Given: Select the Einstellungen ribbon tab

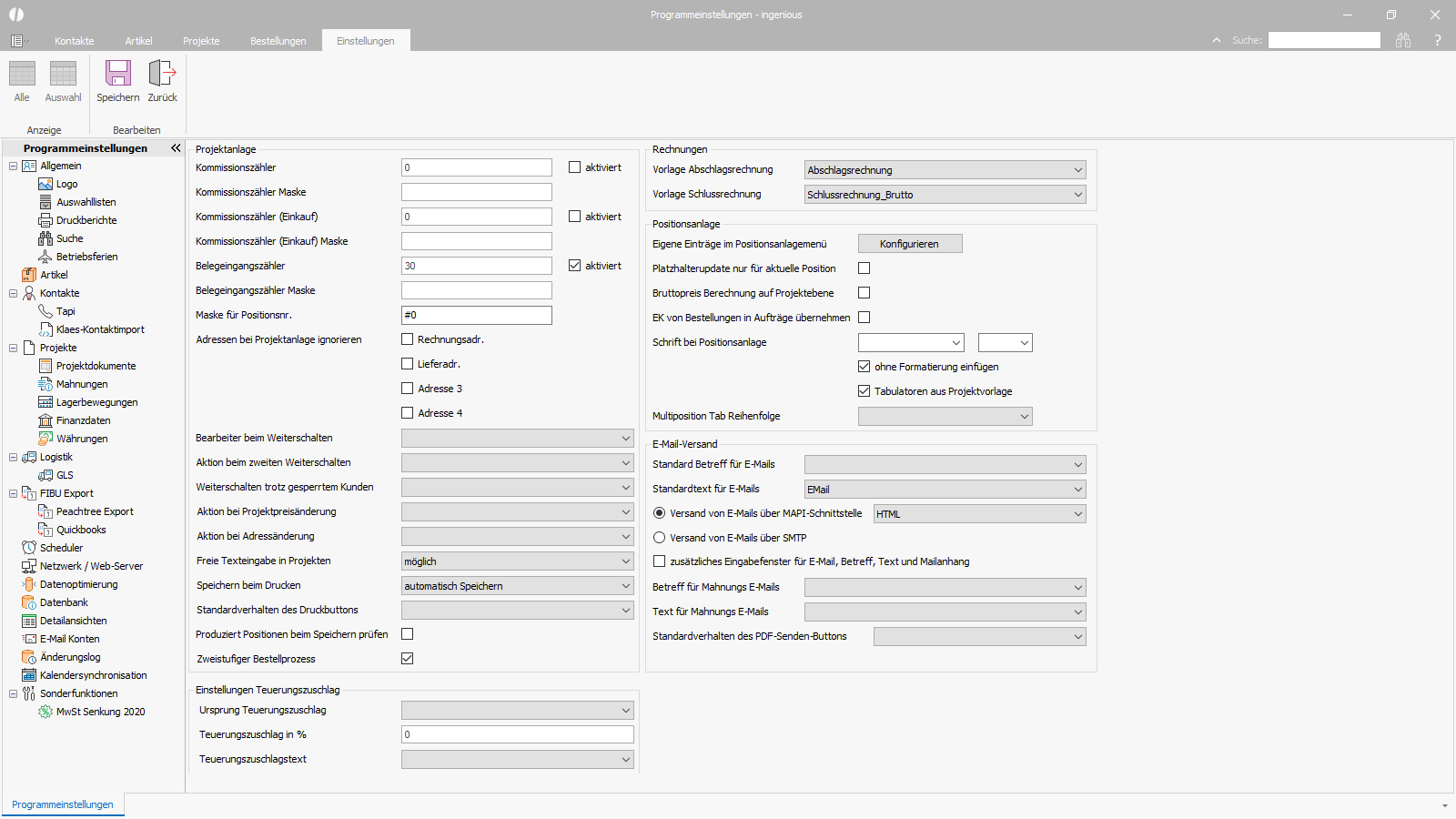Looking at the screenshot, I should click(x=366, y=41).
